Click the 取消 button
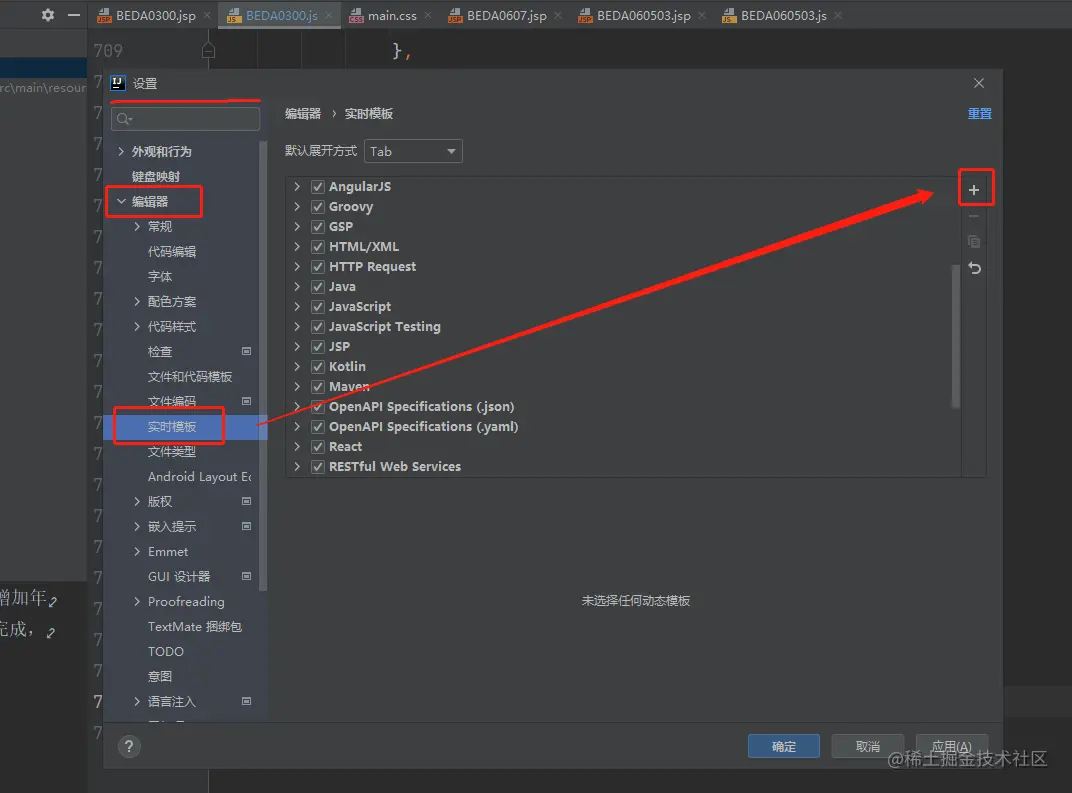Image resolution: width=1072 pixels, height=793 pixels. (x=868, y=747)
